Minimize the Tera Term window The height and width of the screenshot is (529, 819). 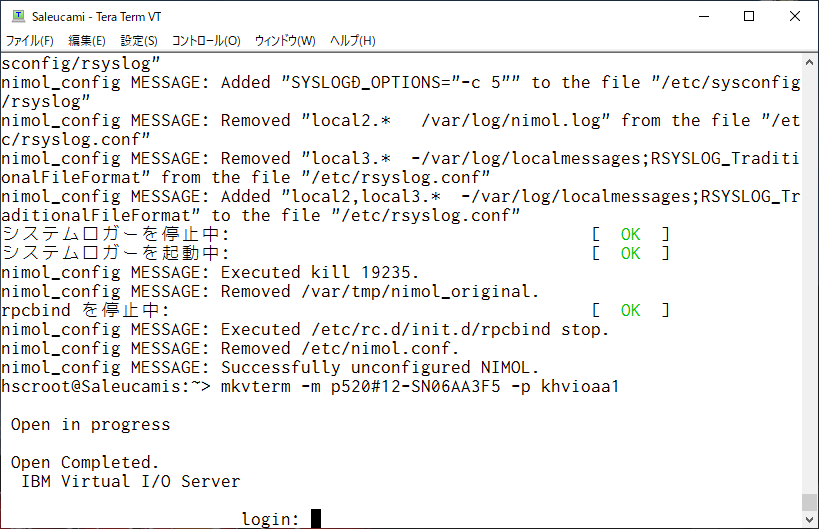[704, 16]
